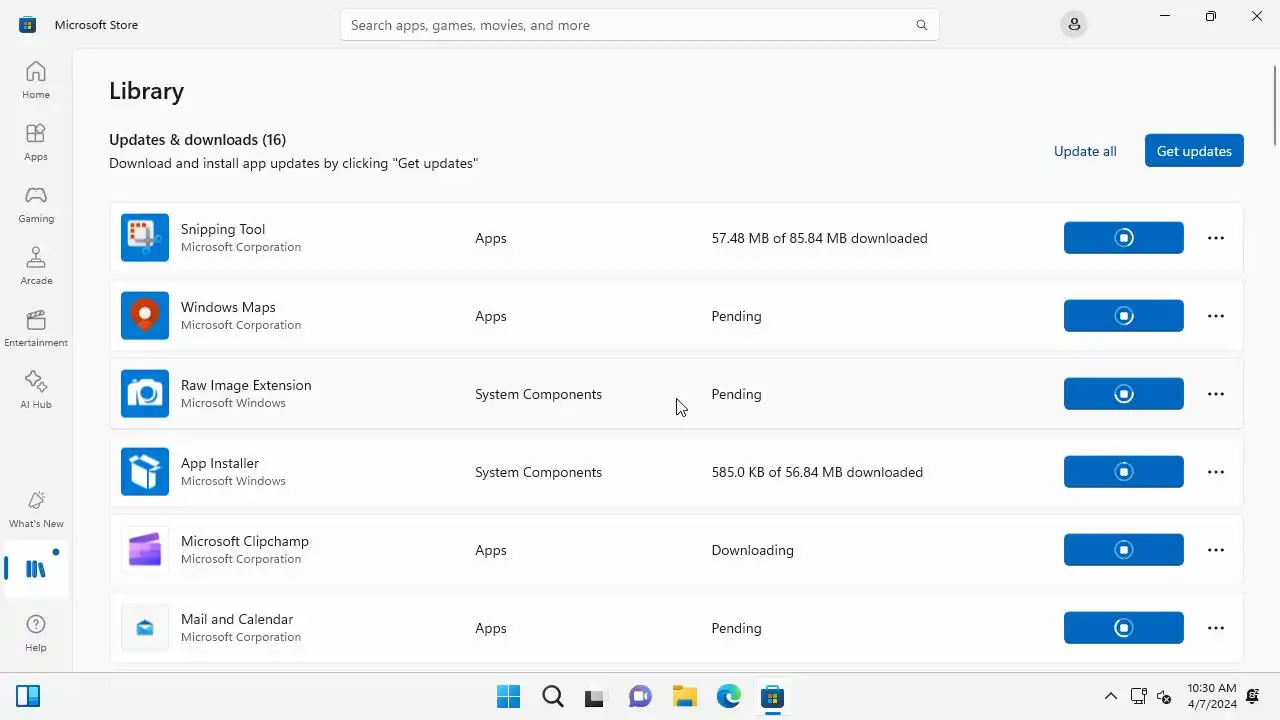This screenshot has width=1280, height=720.
Task: Click the Update all link
Action: tap(1085, 151)
